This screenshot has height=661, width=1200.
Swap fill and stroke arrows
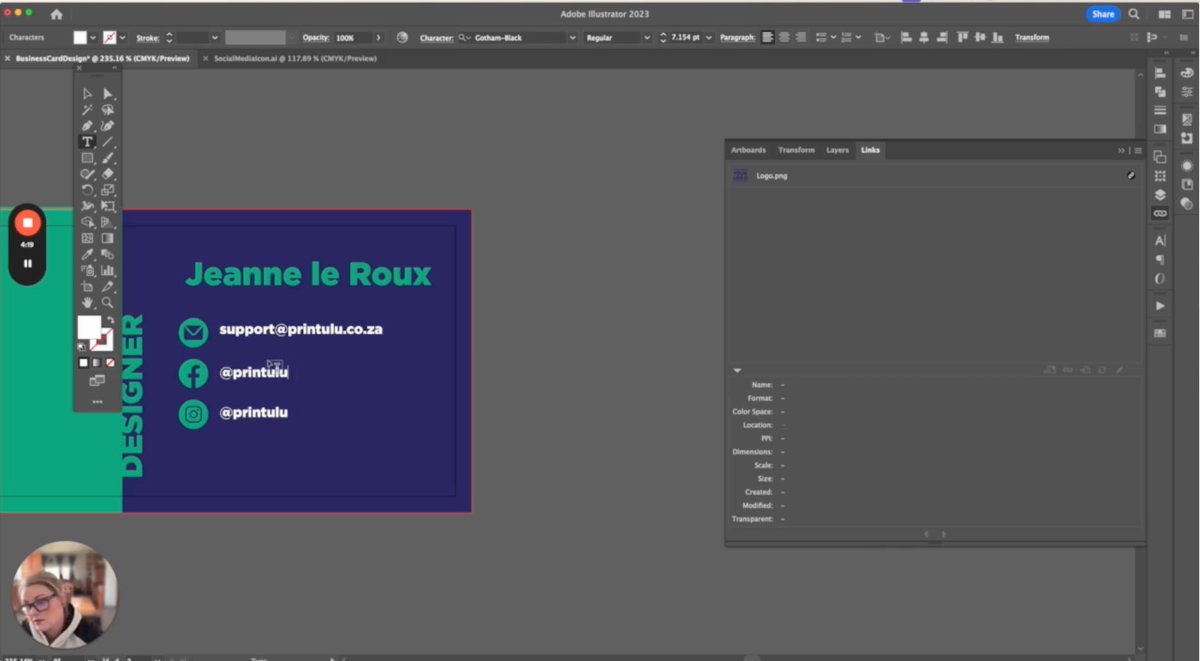110,321
